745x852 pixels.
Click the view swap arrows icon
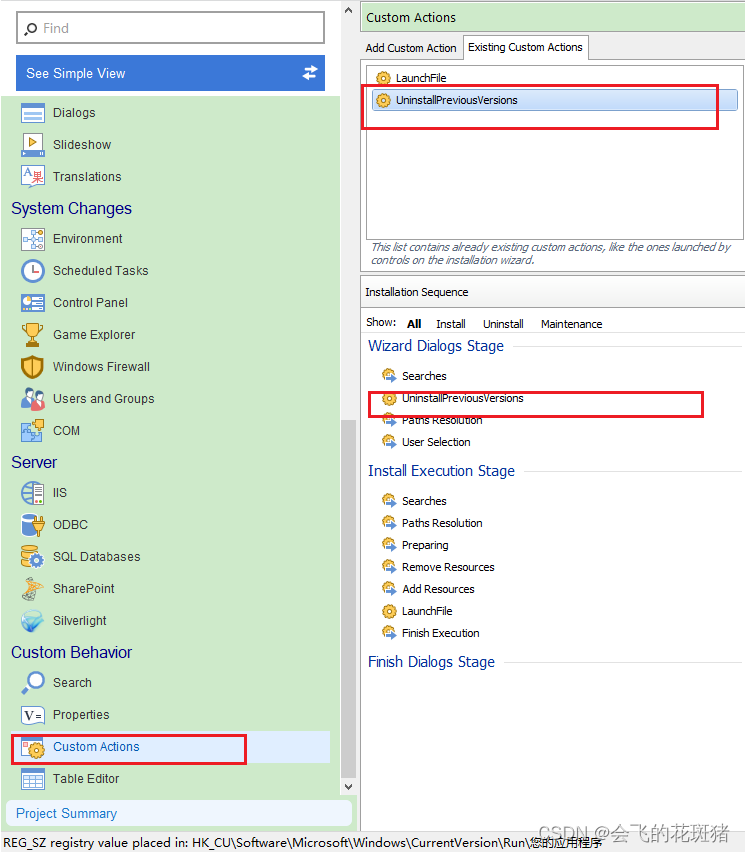(x=310, y=73)
